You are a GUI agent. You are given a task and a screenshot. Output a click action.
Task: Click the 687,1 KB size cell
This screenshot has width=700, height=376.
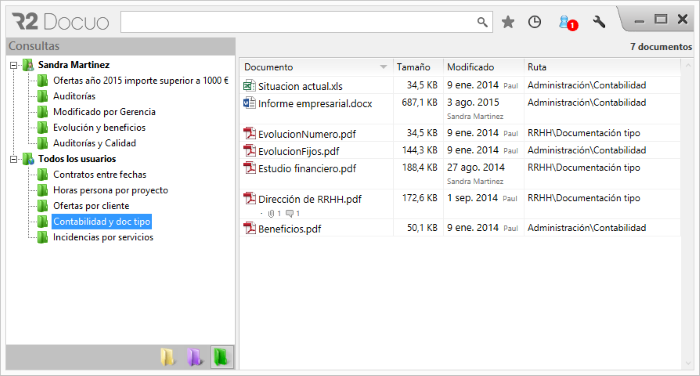click(x=419, y=102)
